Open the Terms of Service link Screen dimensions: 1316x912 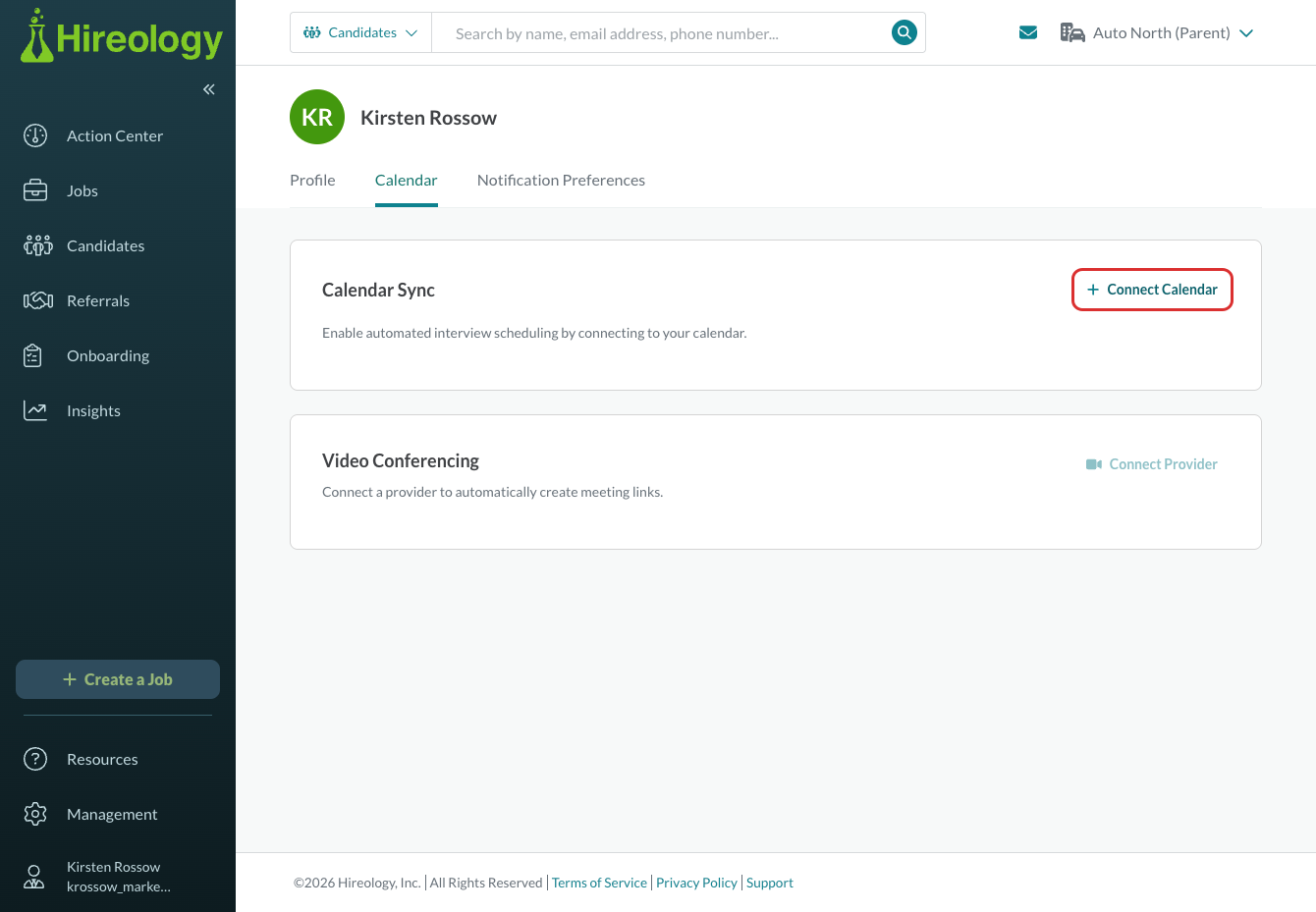click(599, 883)
